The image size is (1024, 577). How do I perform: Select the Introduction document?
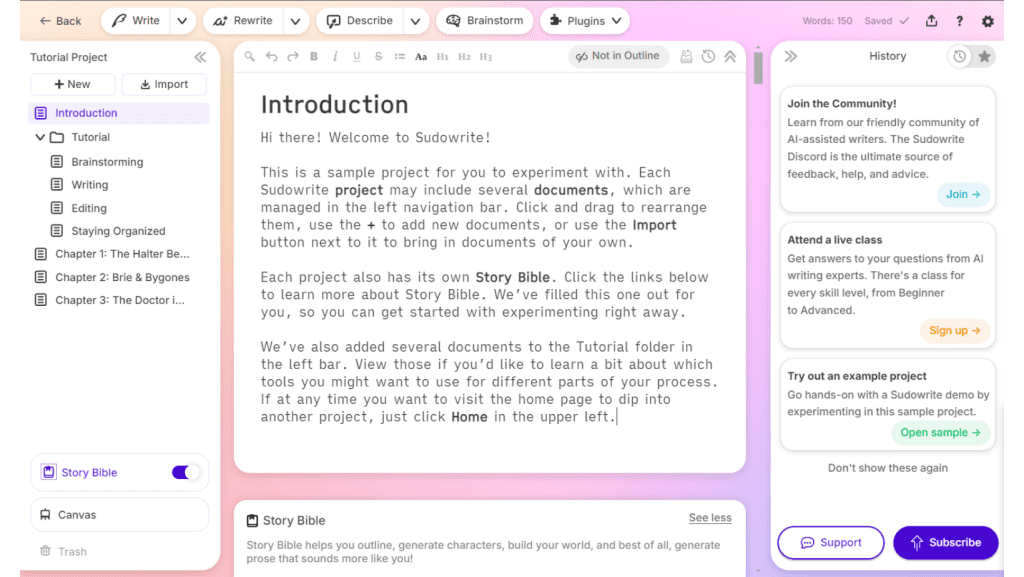(x=119, y=113)
